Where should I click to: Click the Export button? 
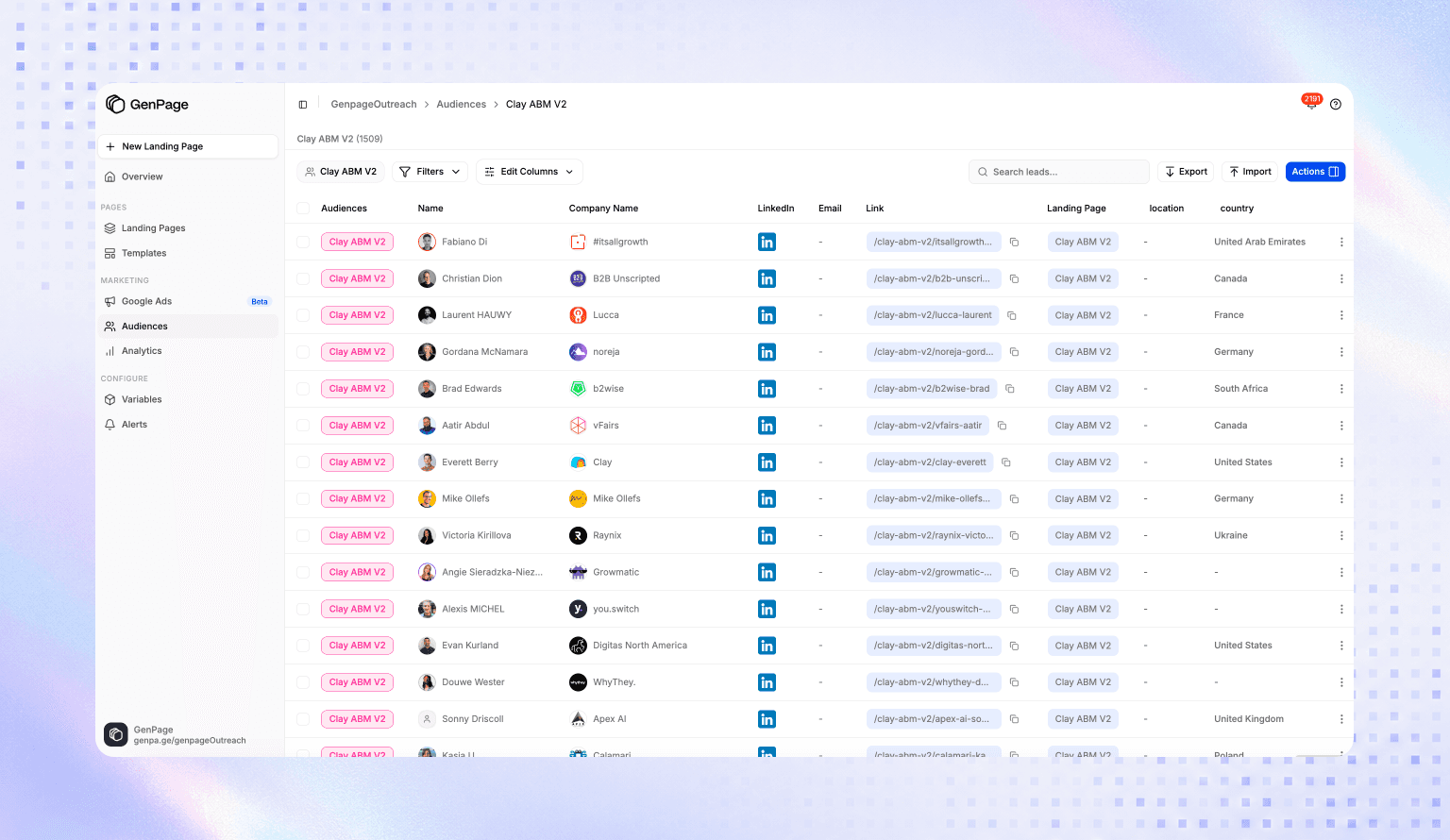pyautogui.click(x=1186, y=172)
